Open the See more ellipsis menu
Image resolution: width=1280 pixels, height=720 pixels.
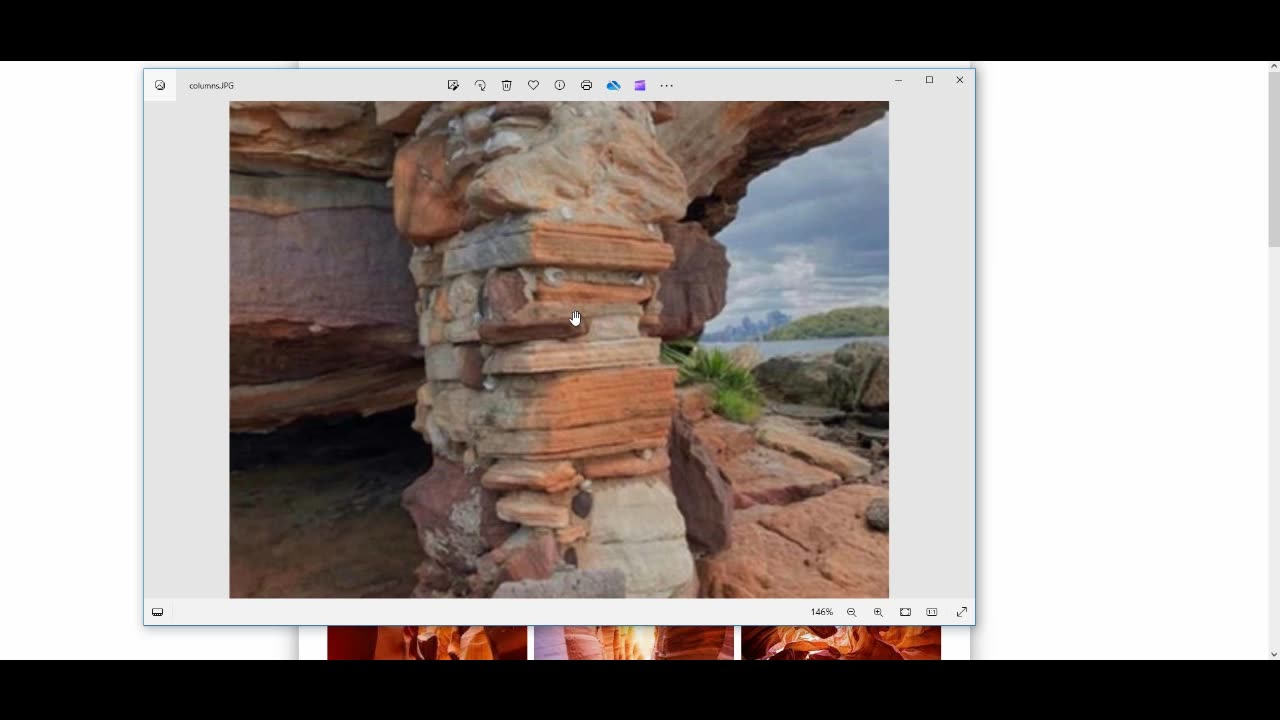click(667, 86)
